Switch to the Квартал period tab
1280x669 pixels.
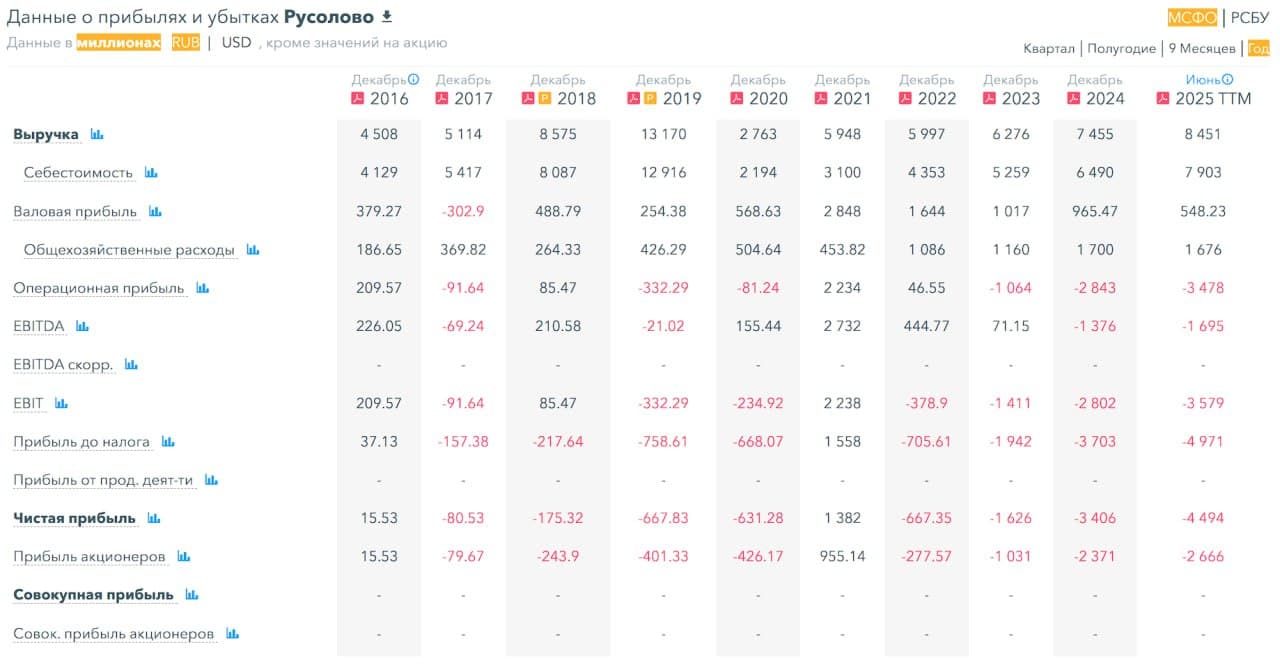(1048, 48)
